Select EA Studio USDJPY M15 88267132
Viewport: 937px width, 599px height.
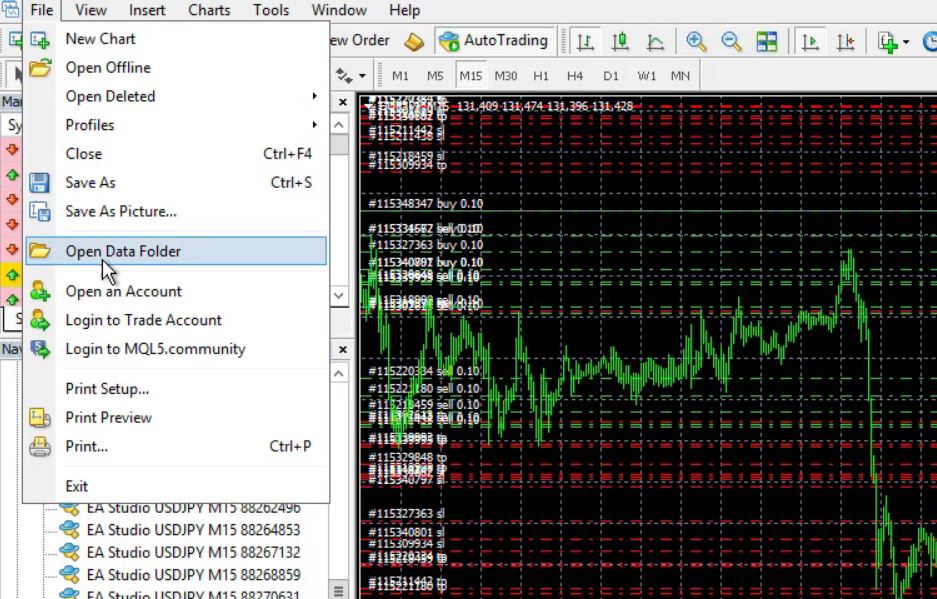pyautogui.click(x=193, y=552)
